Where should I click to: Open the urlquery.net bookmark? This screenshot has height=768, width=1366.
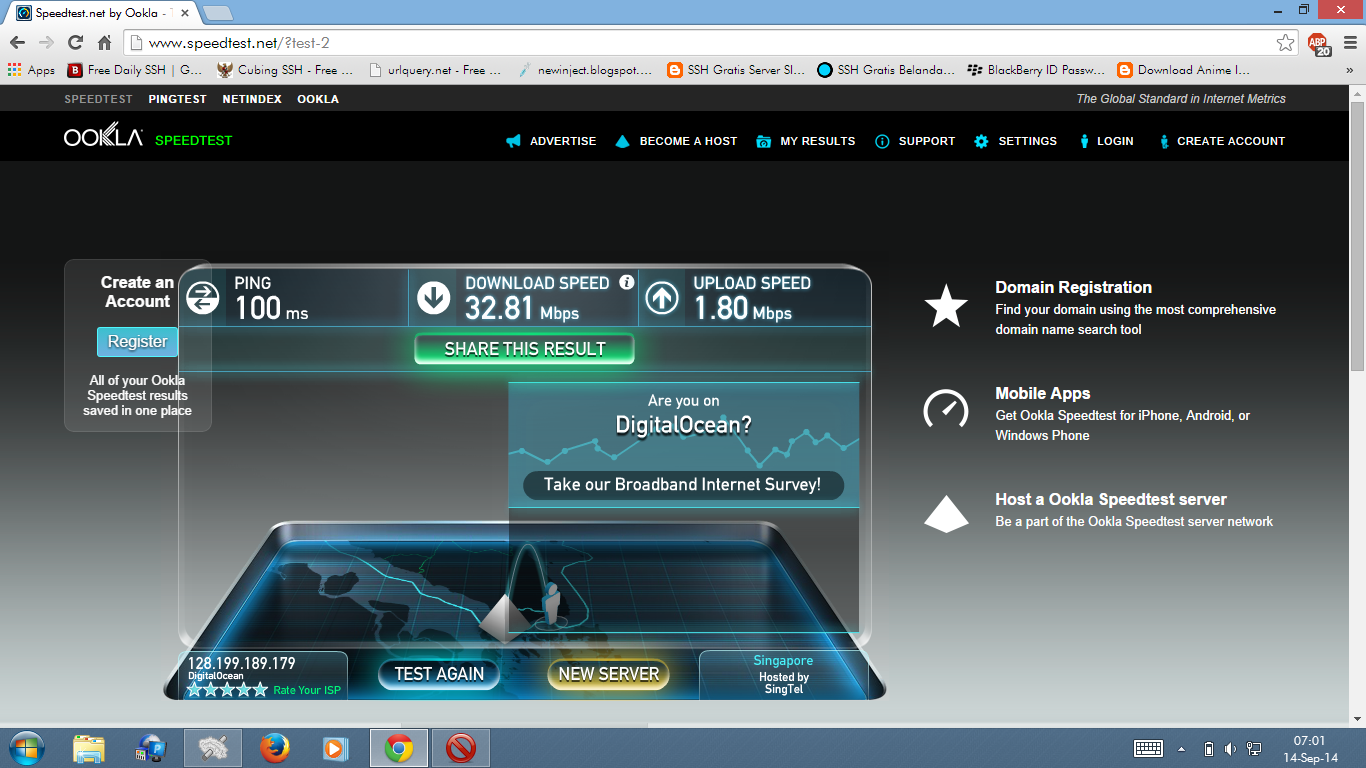[435, 70]
